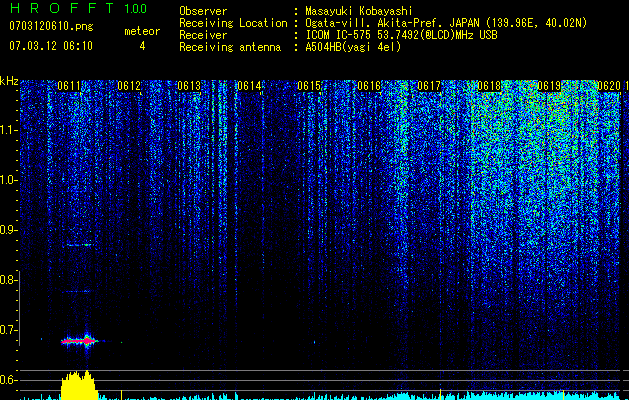Click the meteor count 4
Screen dimensions: 629x400
point(142,46)
